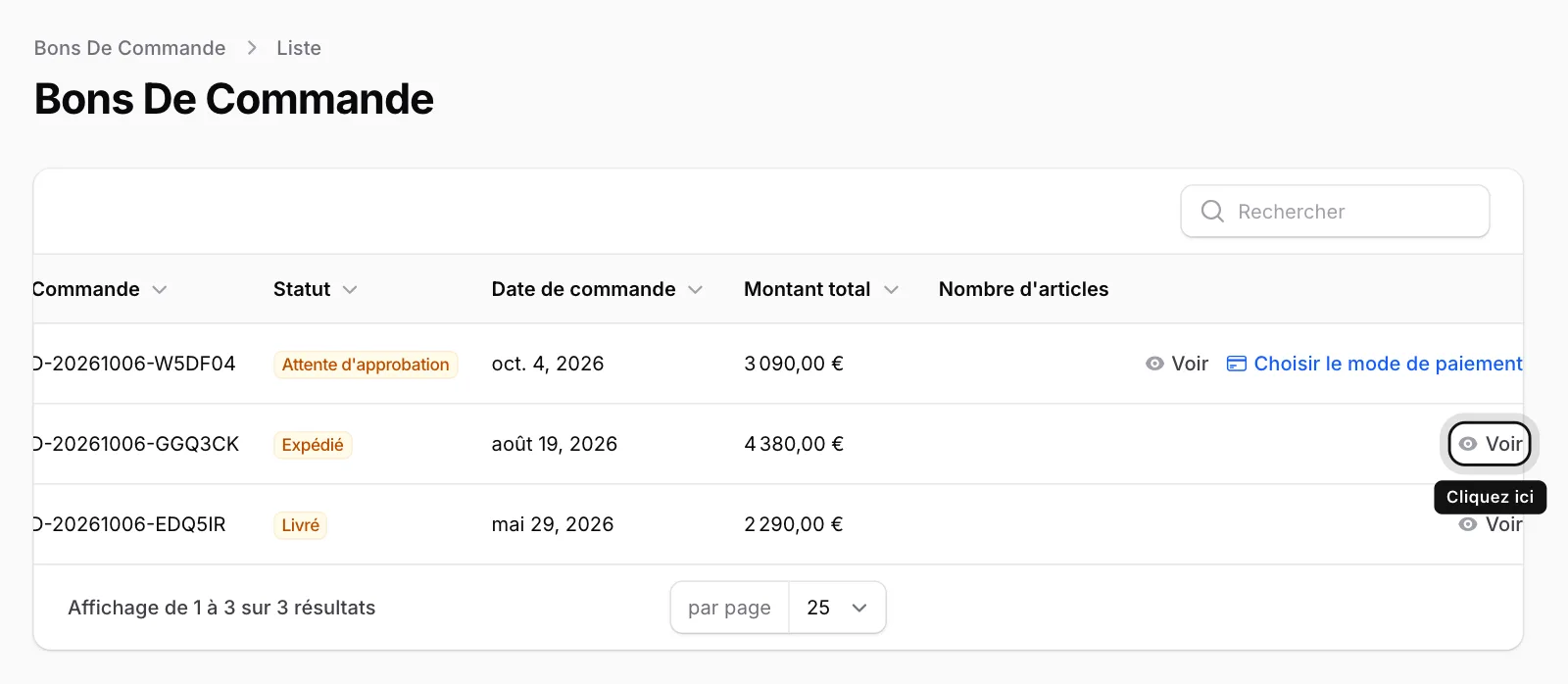1568x684 pixels.
Task: Click the Attente d'approbation status badge
Action: [366, 365]
